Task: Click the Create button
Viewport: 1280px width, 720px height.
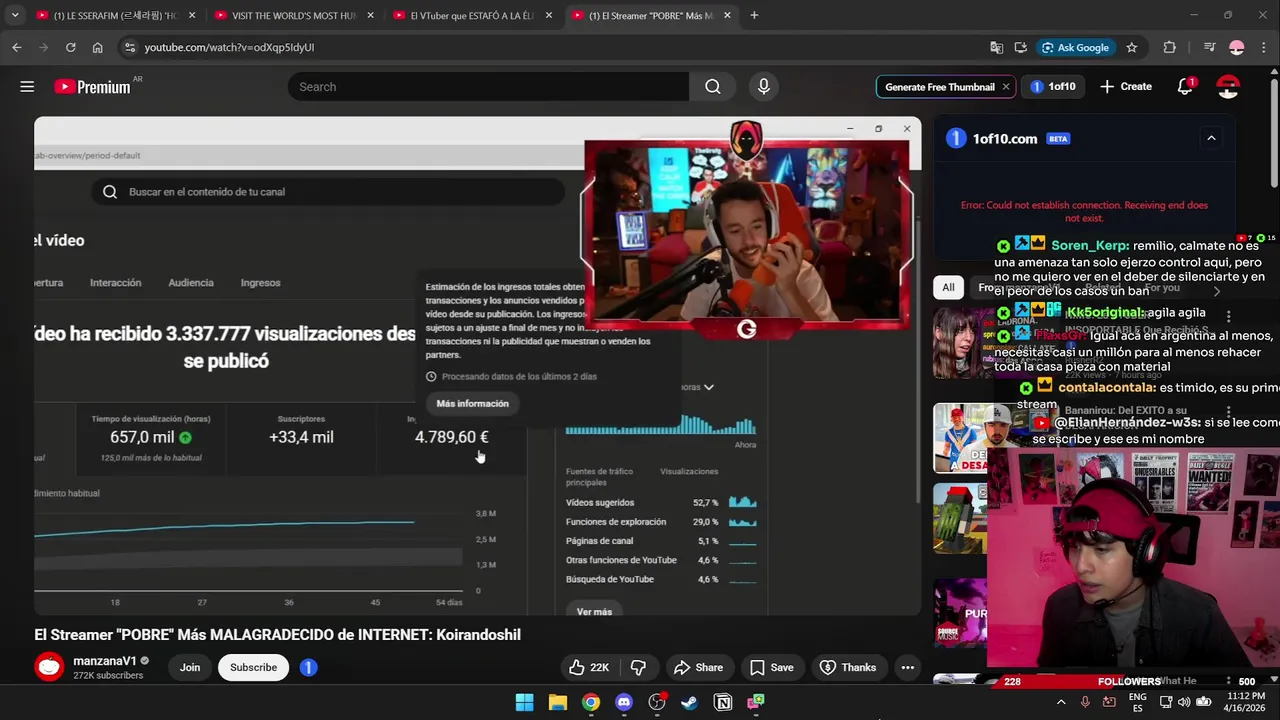Action: pyautogui.click(x=1126, y=87)
